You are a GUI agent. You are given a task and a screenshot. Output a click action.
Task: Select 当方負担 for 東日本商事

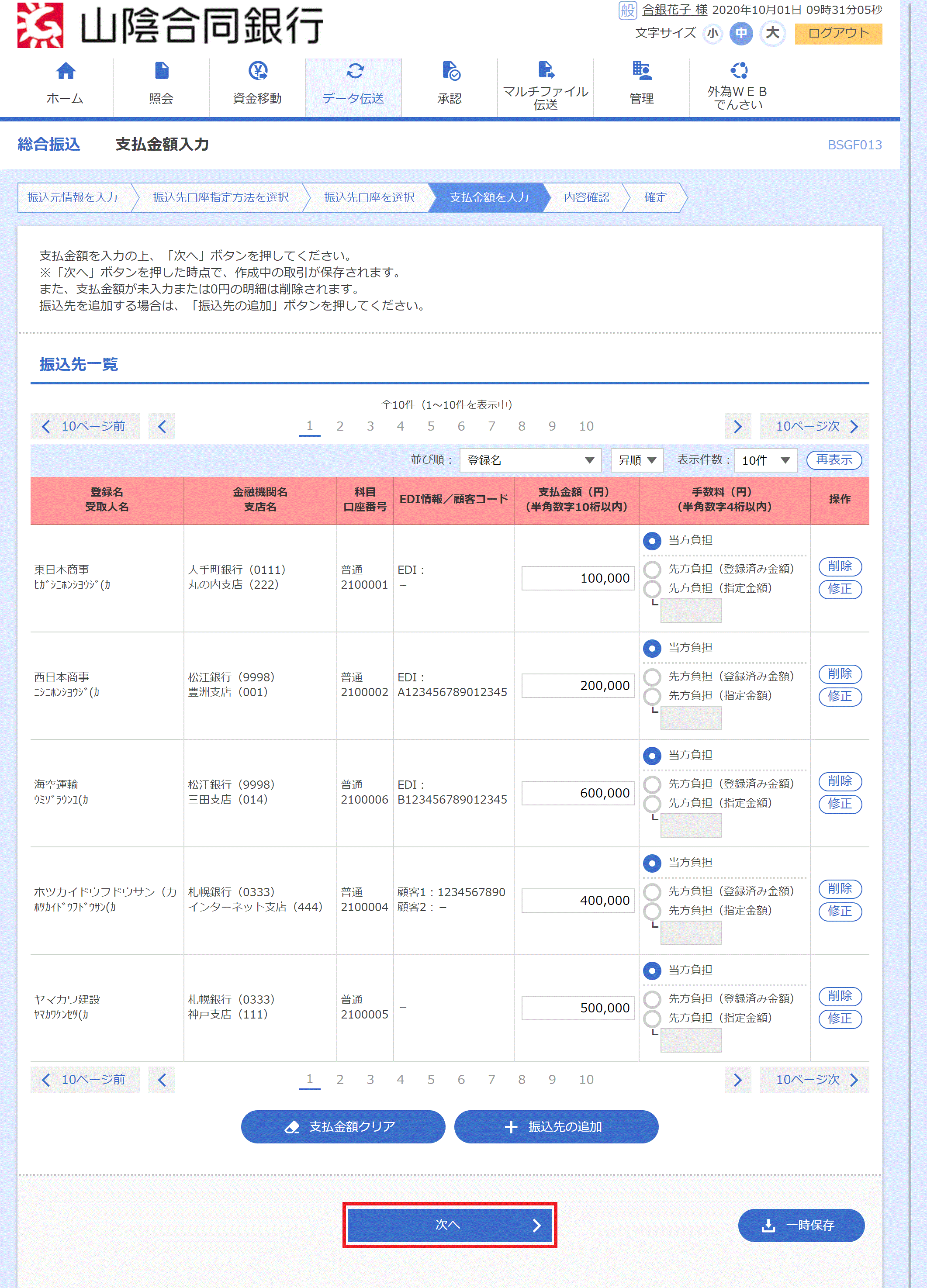tap(652, 541)
